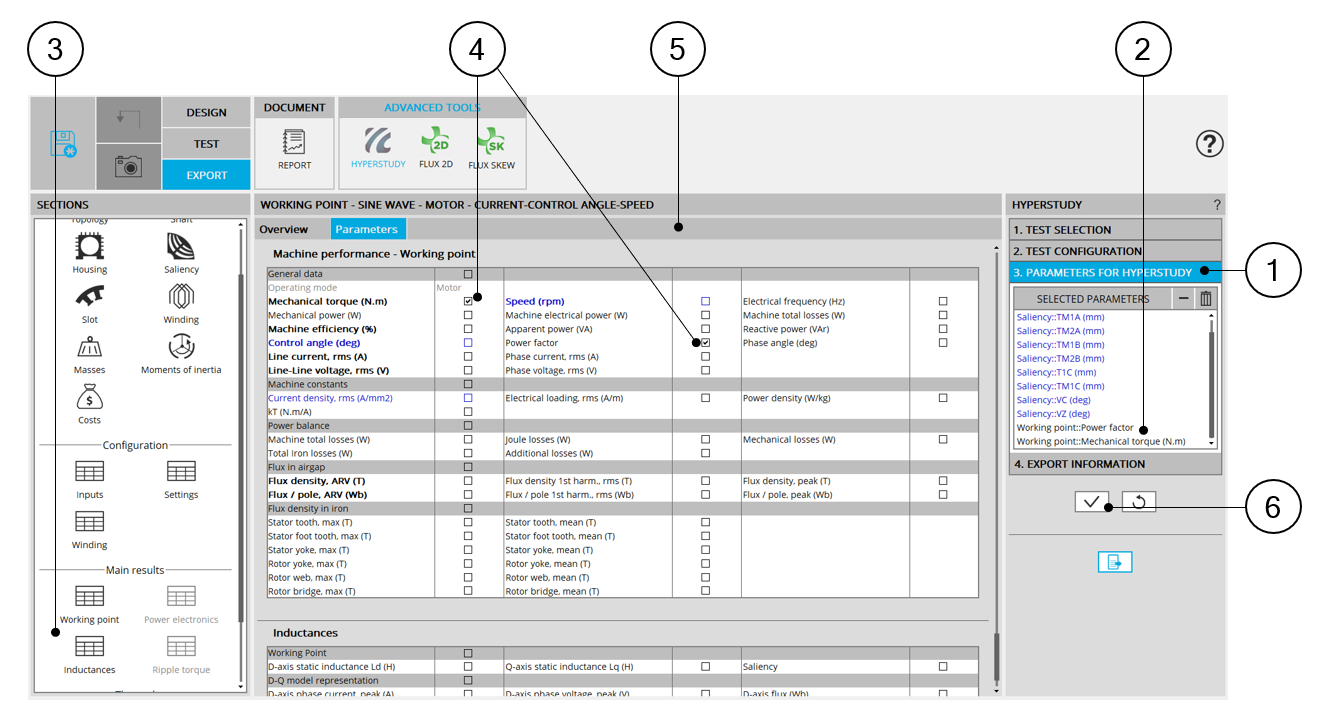
Task: Click the Sections panel vertical scrollbar
Action: pyautogui.click(x=240, y=450)
